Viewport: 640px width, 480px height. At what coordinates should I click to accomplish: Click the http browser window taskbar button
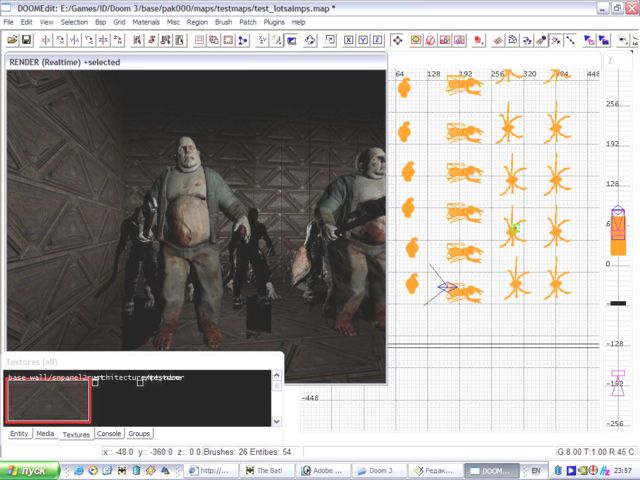pyautogui.click(x=213, y=471)
